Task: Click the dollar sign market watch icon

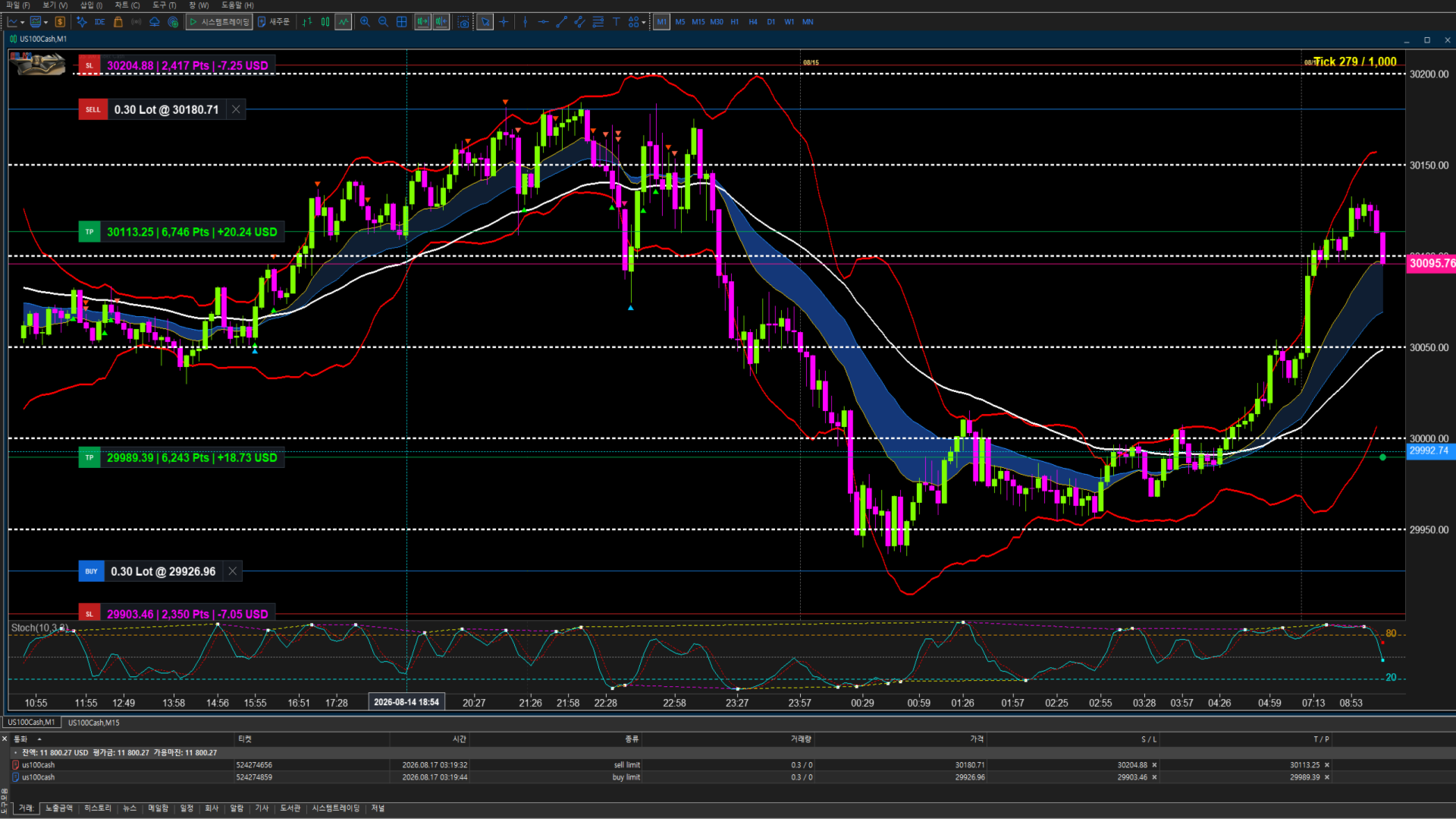Action: (x=60, y=22)
